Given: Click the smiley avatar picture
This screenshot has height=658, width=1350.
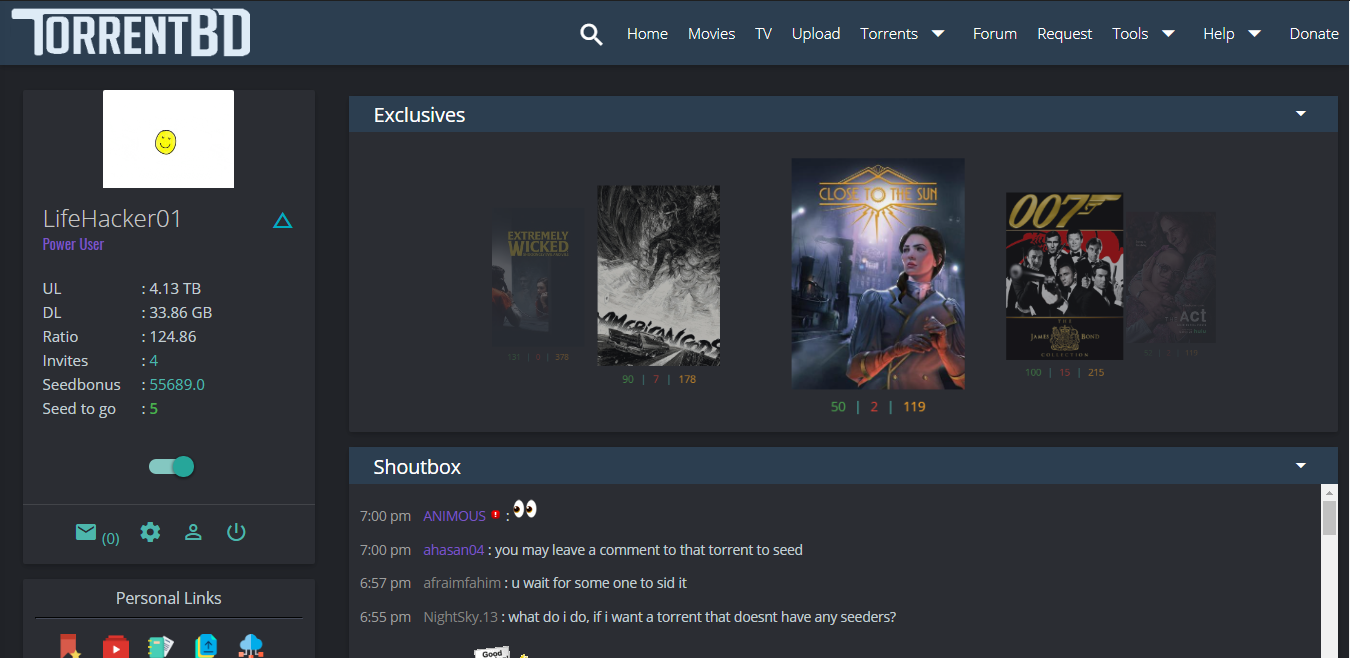Looking at the screenshot, I should [x=168, y=139].
